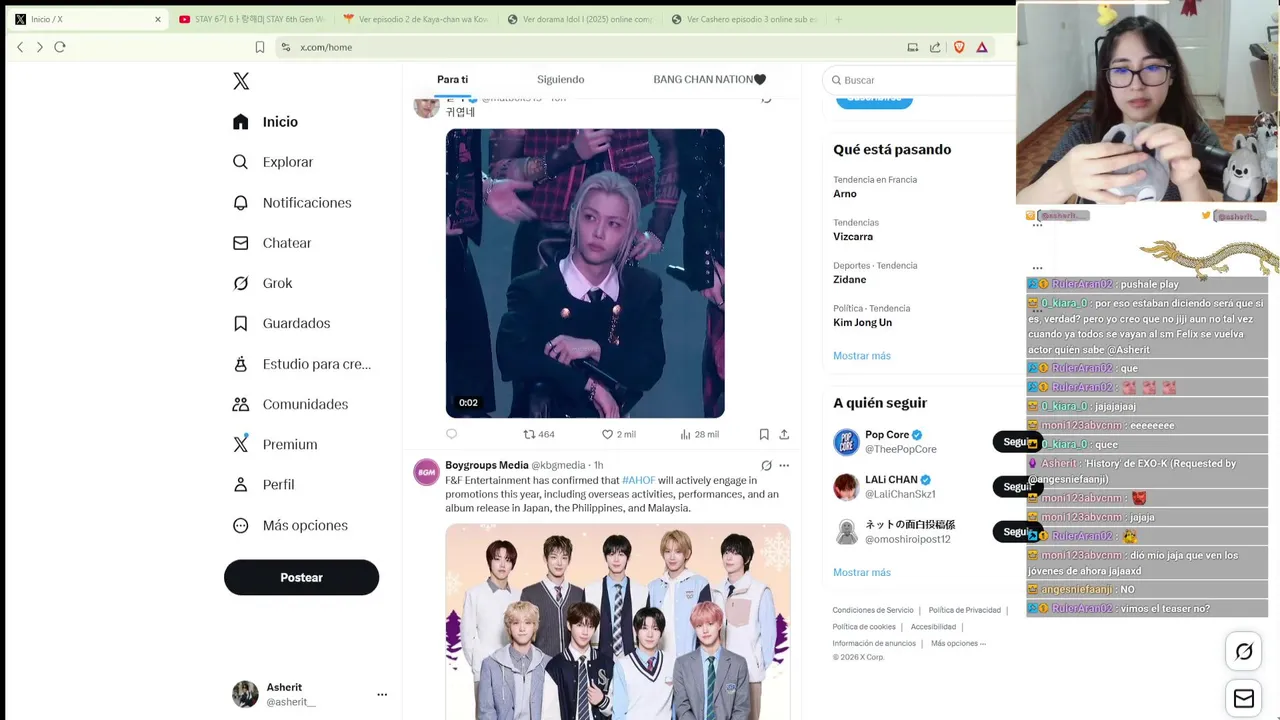Switch to Kaya-chan episodio 2 tab

click(416, 19)
